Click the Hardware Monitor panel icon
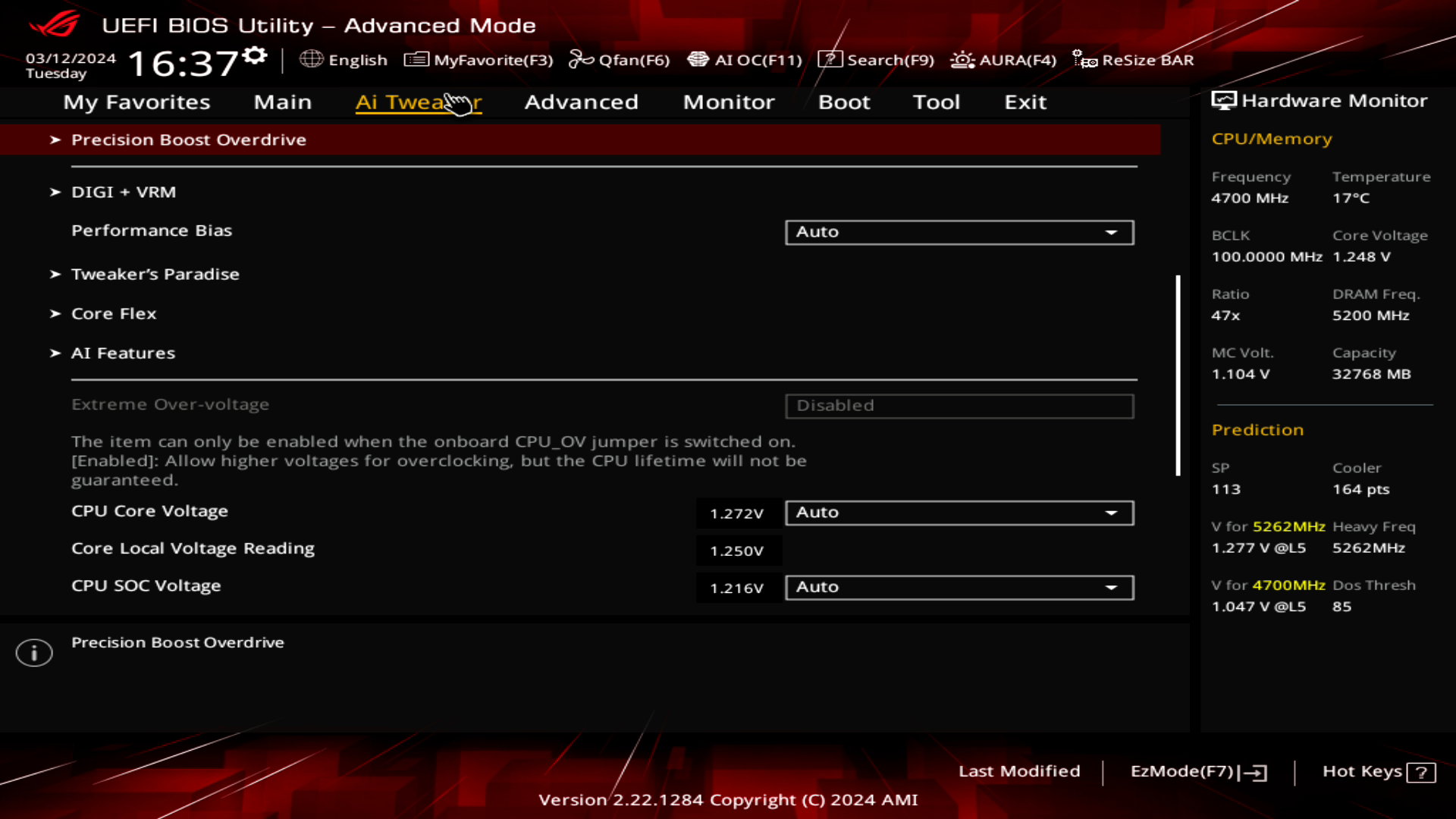 click(1224, 99)
